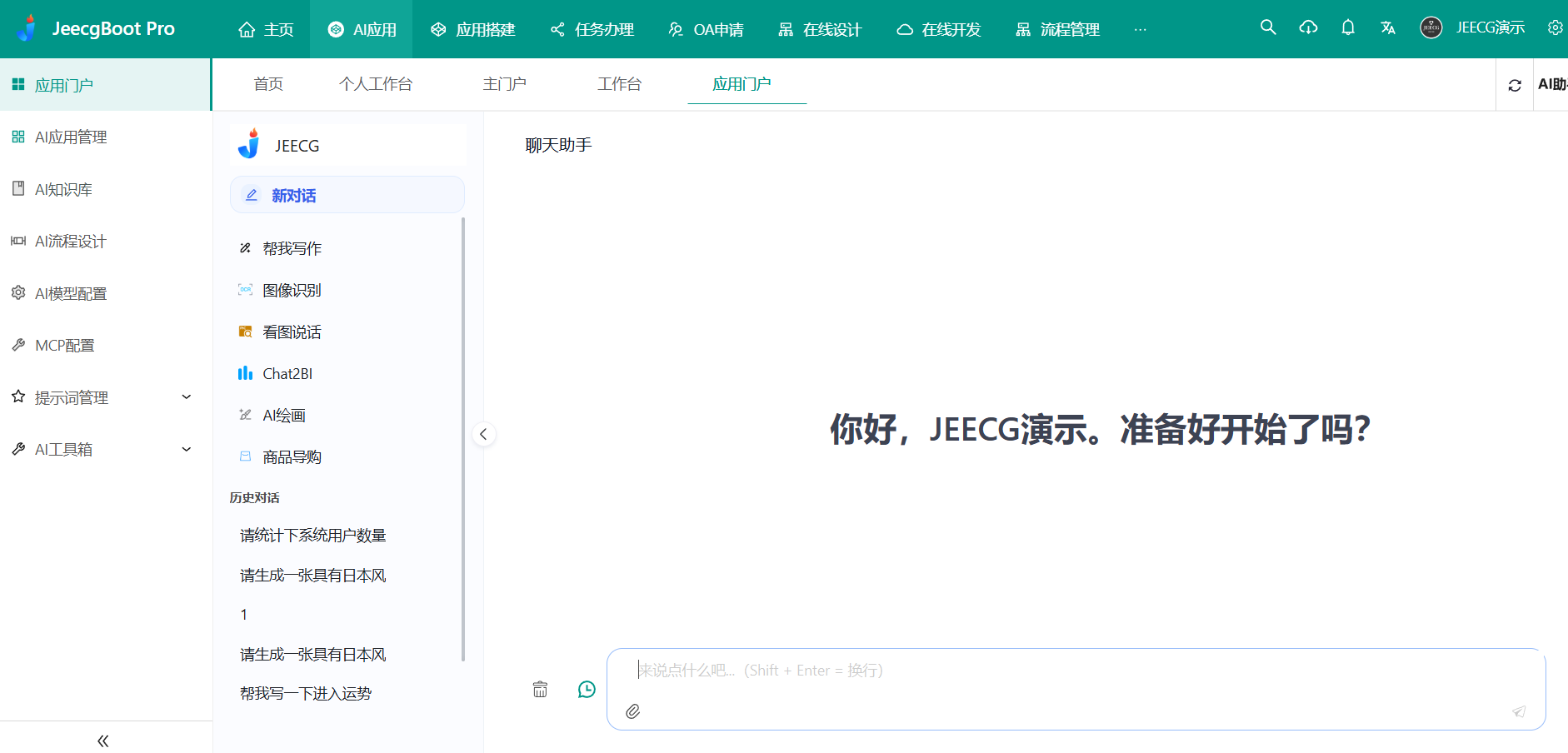This screenshot has width=1568, height=753.
Task: Click the JEECG演示 user avatar
Action: (x=1431, y=27)
